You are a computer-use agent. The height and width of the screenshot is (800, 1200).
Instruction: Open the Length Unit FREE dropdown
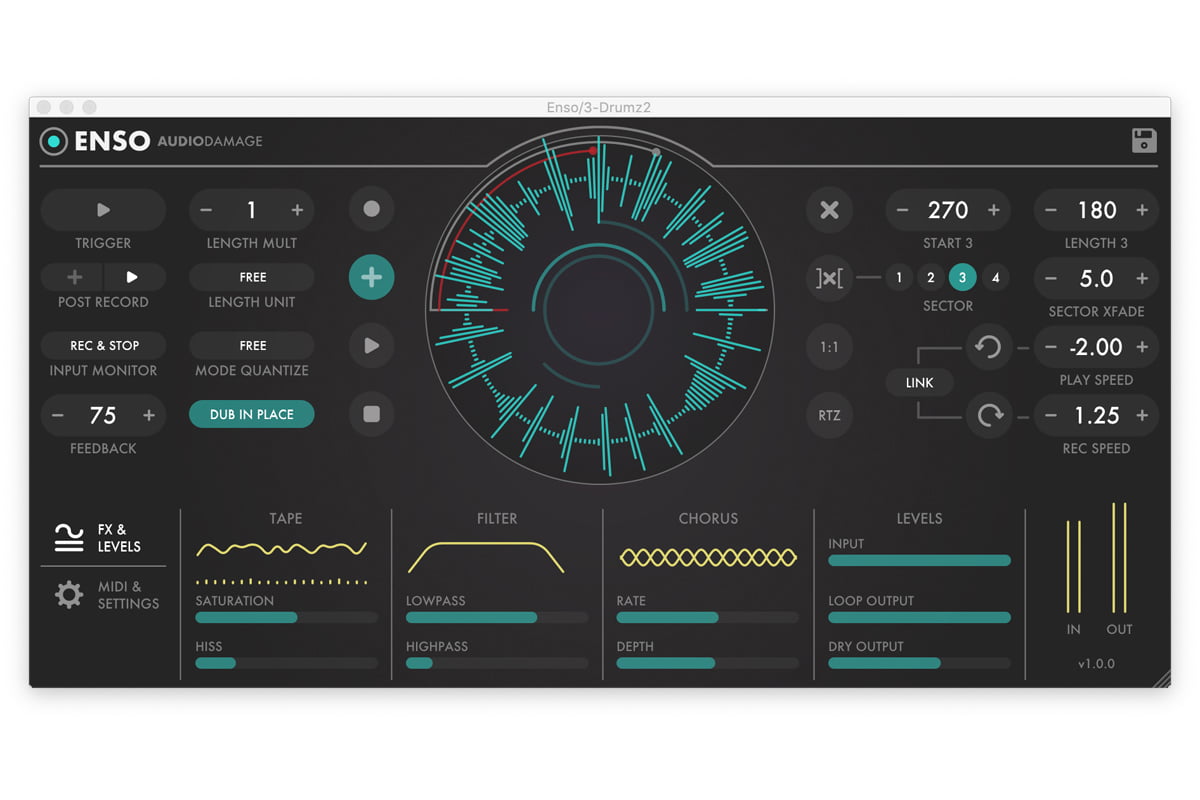(252, 277)
